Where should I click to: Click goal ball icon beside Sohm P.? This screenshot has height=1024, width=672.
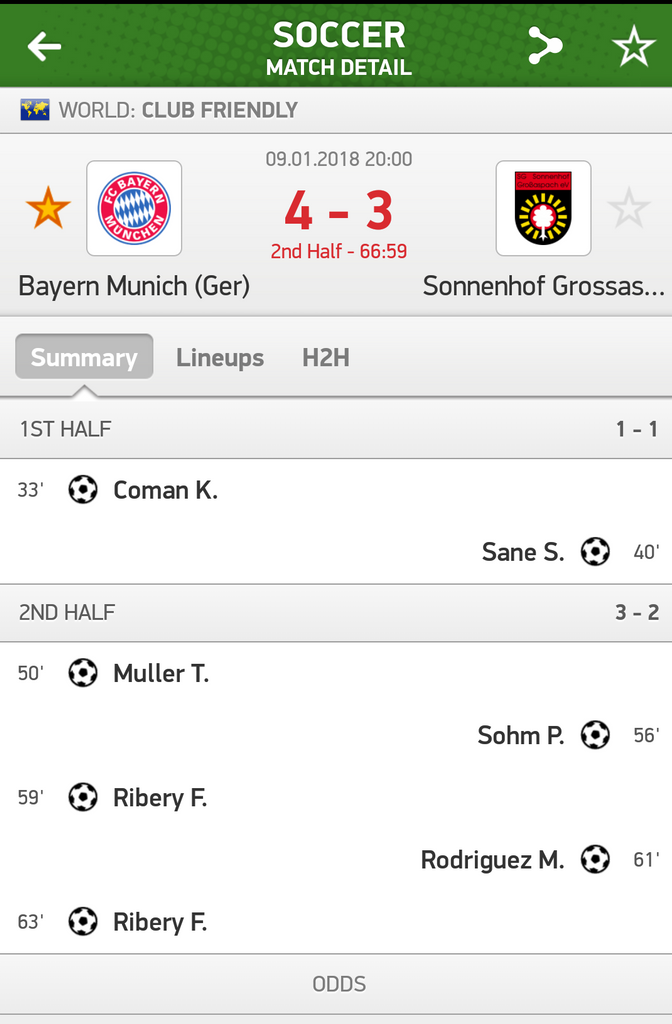(595, 735)
